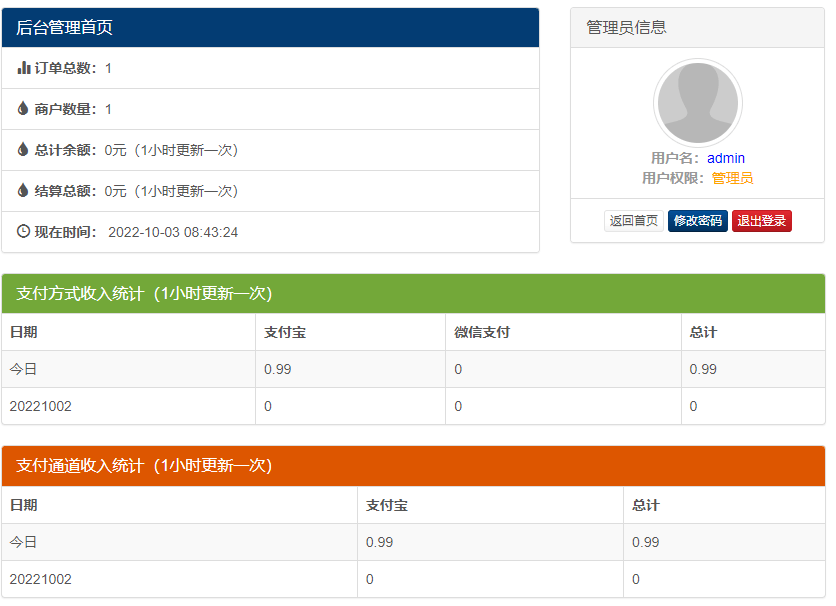Click the bar chart icon beside 订单总数
Viewport: 836px width, 606px height.
pyautogui.click(x=24, y=68)
